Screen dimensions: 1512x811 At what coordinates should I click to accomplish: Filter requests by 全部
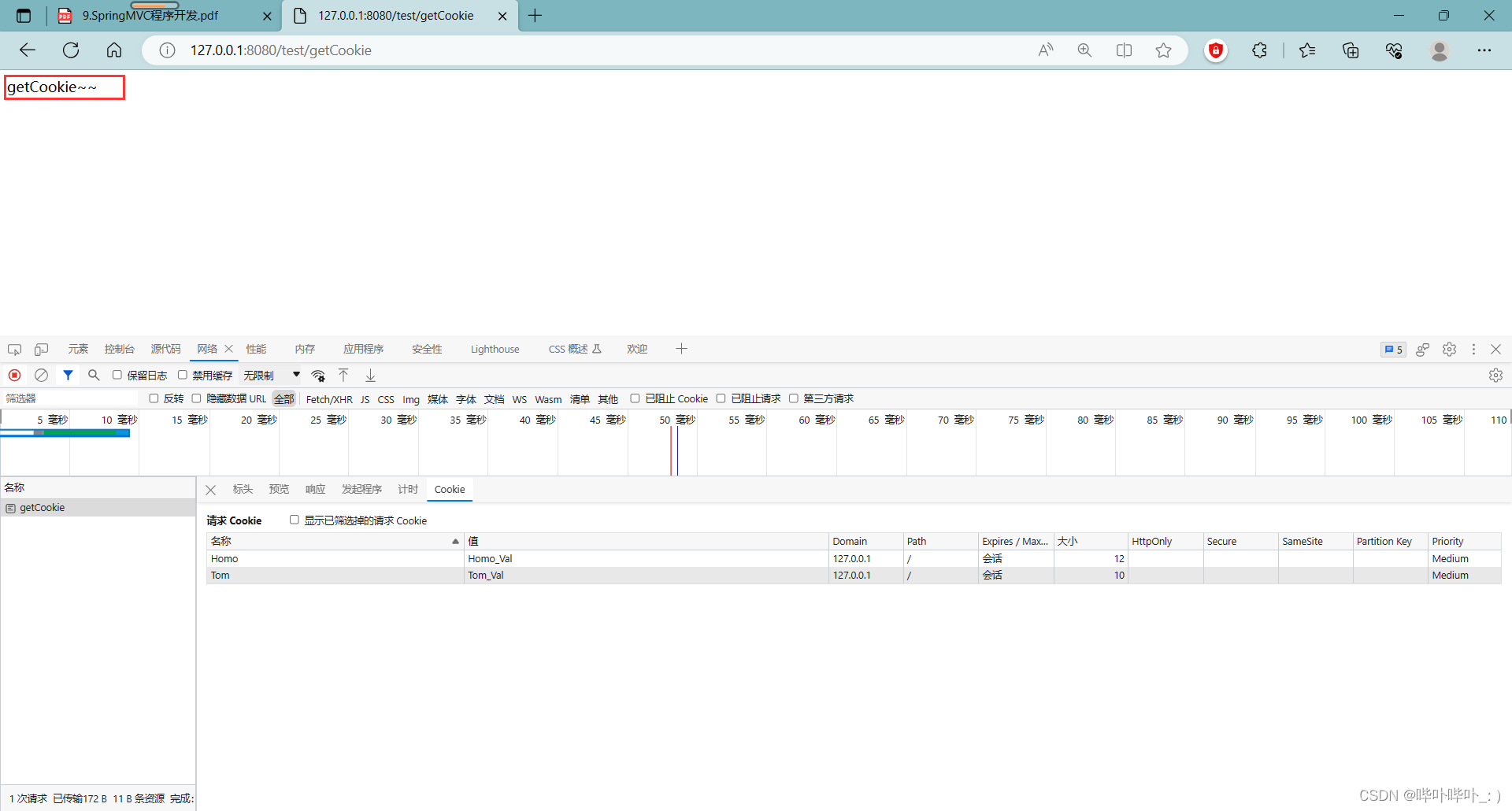pos(284,399)
